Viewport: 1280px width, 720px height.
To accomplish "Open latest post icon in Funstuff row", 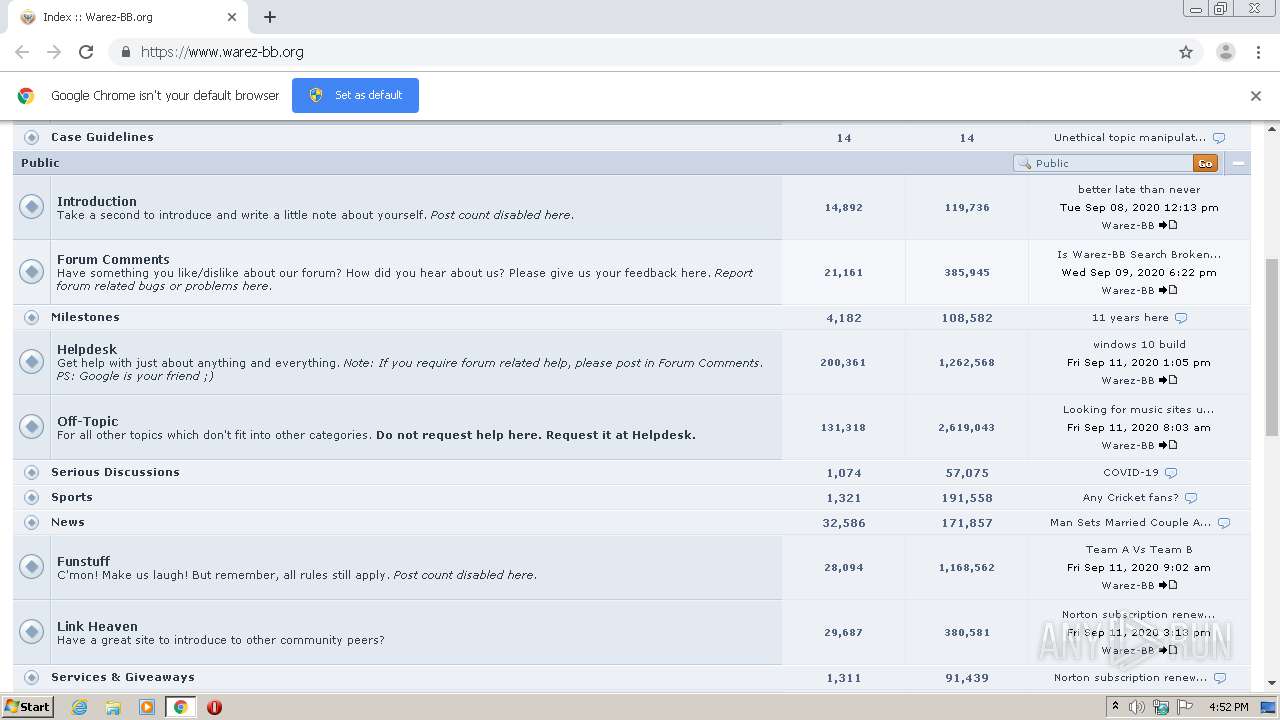I will 1168,585.
